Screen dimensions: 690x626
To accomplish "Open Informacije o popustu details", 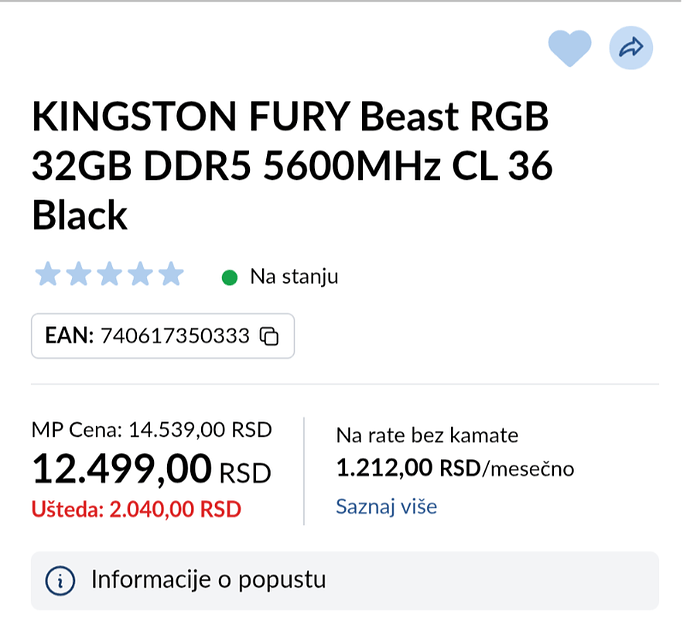I will tap(208, 580).
